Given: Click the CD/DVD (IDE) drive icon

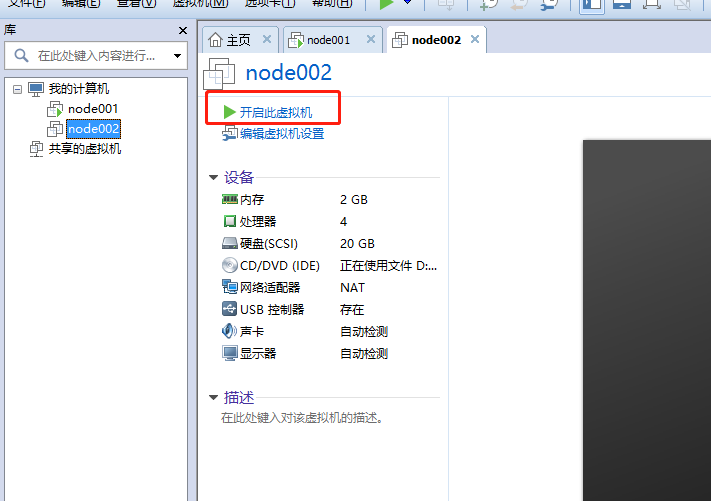Looking at the screenshot, I should tap(230, 265).
